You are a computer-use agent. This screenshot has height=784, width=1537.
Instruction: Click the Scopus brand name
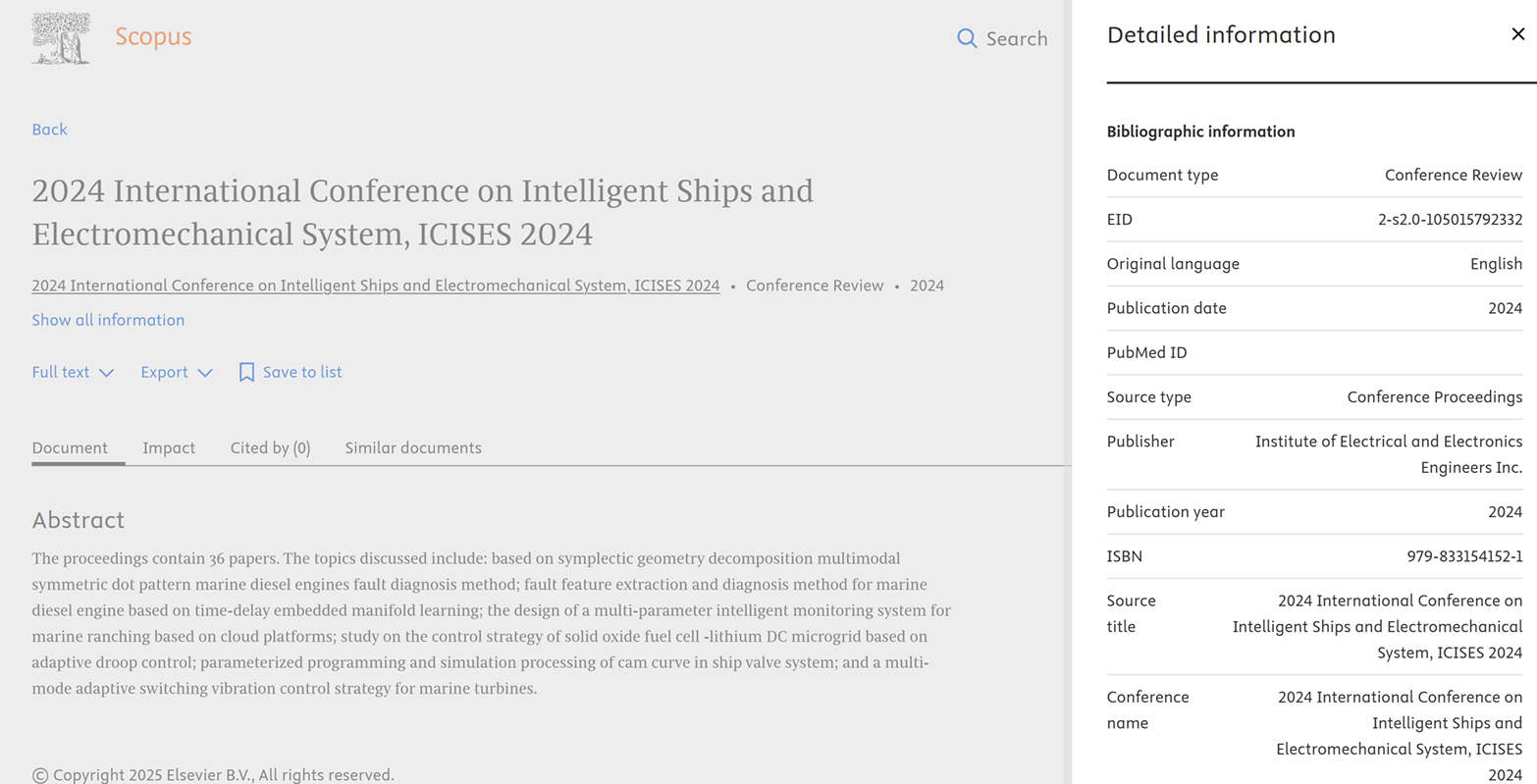[x=153, y=36]
